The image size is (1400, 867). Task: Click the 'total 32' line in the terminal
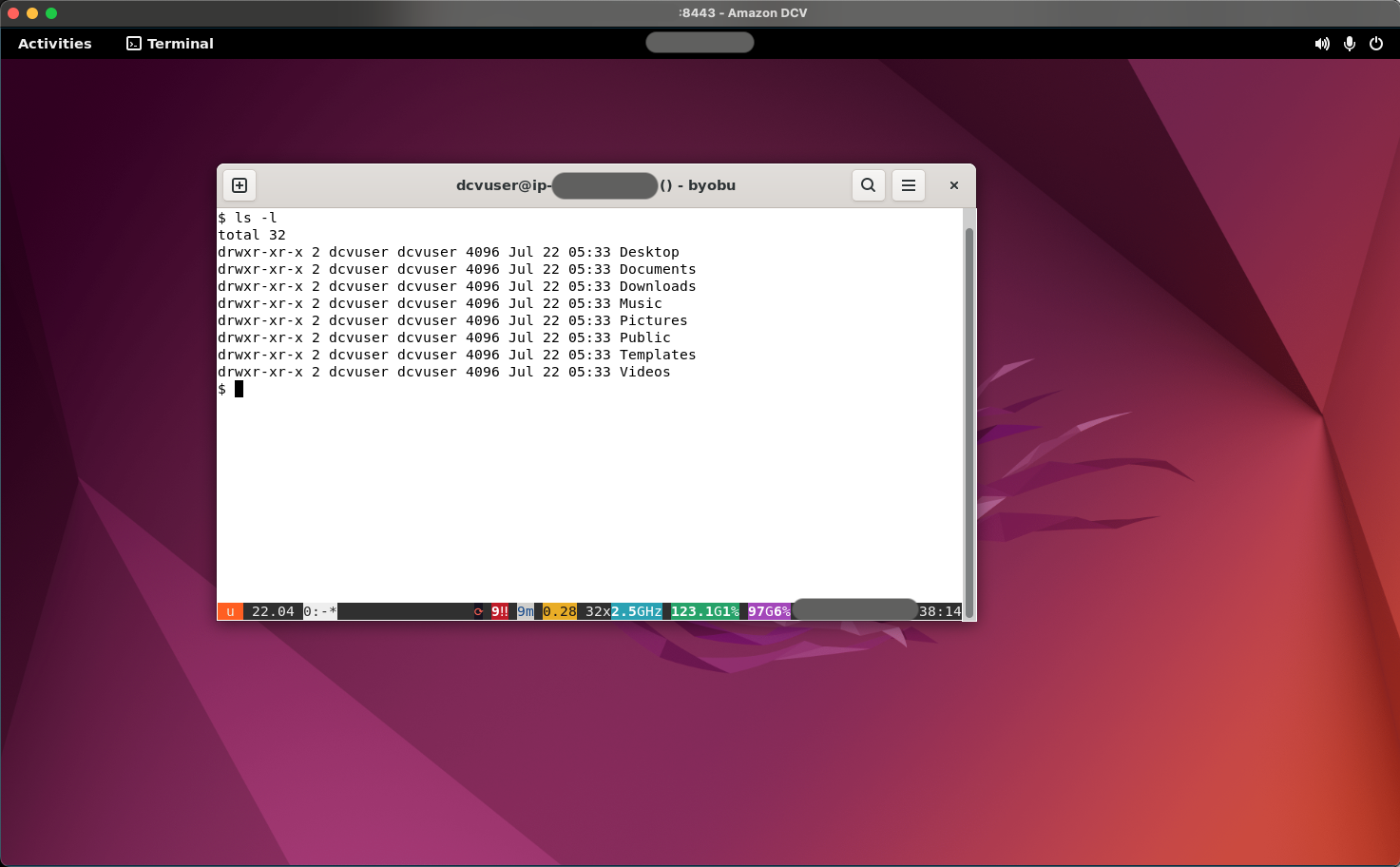[x=252, y=235]
